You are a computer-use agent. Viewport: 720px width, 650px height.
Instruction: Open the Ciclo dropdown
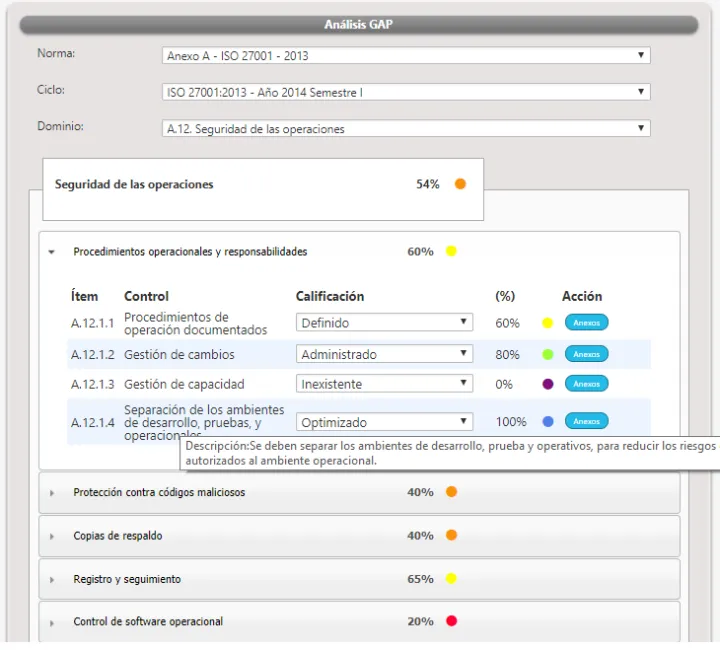(x=406, y=92)
